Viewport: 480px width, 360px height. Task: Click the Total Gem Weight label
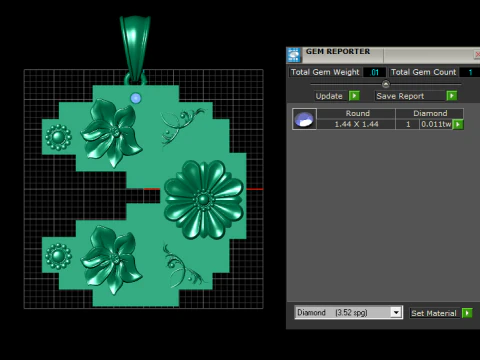(325, 72)
